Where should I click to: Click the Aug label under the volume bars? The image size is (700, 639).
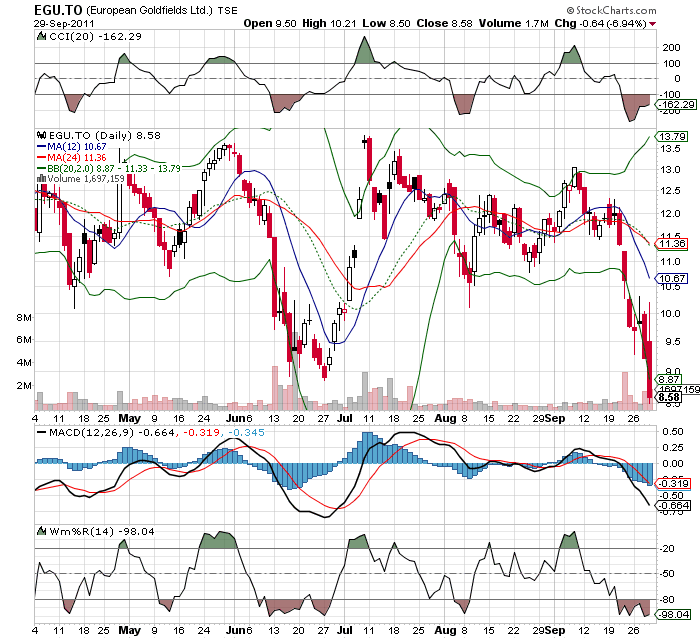coord(445,418)
